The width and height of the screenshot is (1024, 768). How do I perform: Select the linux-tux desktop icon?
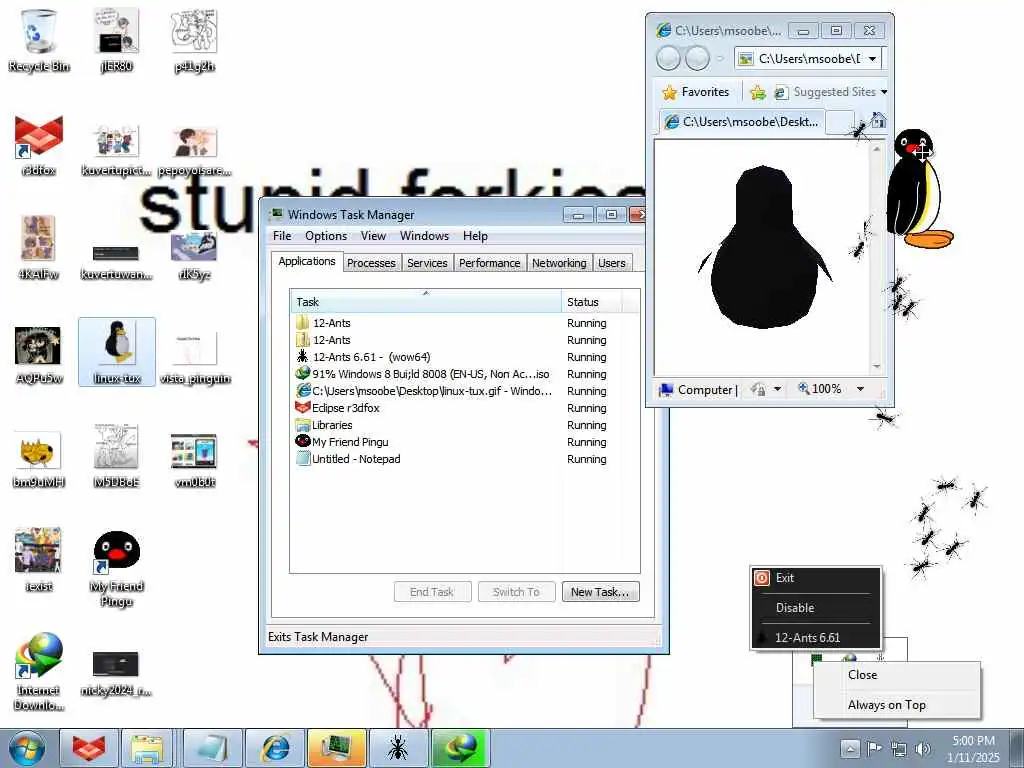(x=117, y=351)
